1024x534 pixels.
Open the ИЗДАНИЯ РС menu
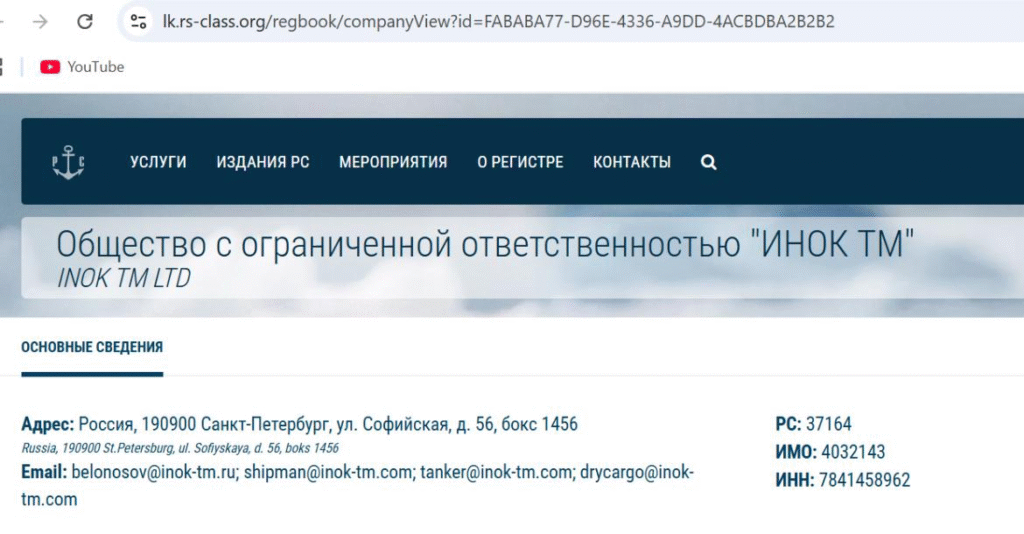point(263,163)
